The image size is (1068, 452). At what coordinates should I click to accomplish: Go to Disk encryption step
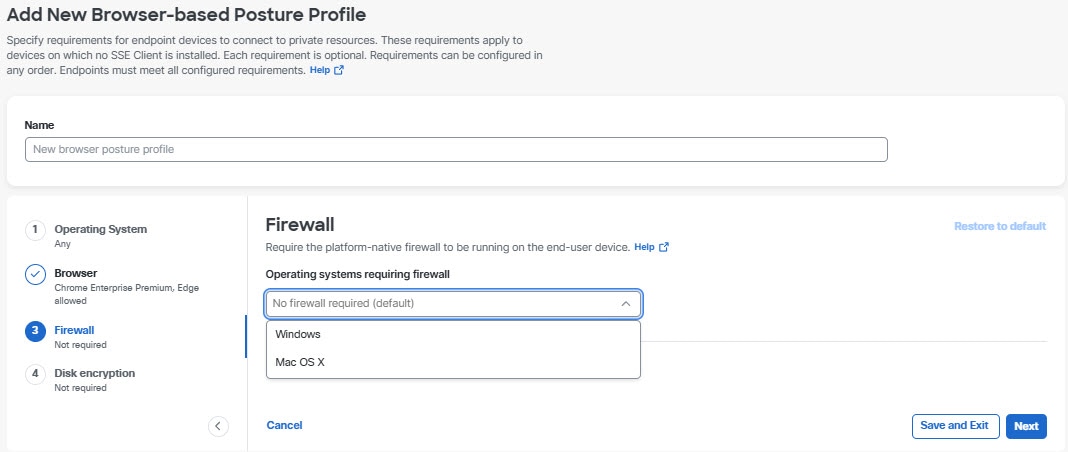(95, 373)
